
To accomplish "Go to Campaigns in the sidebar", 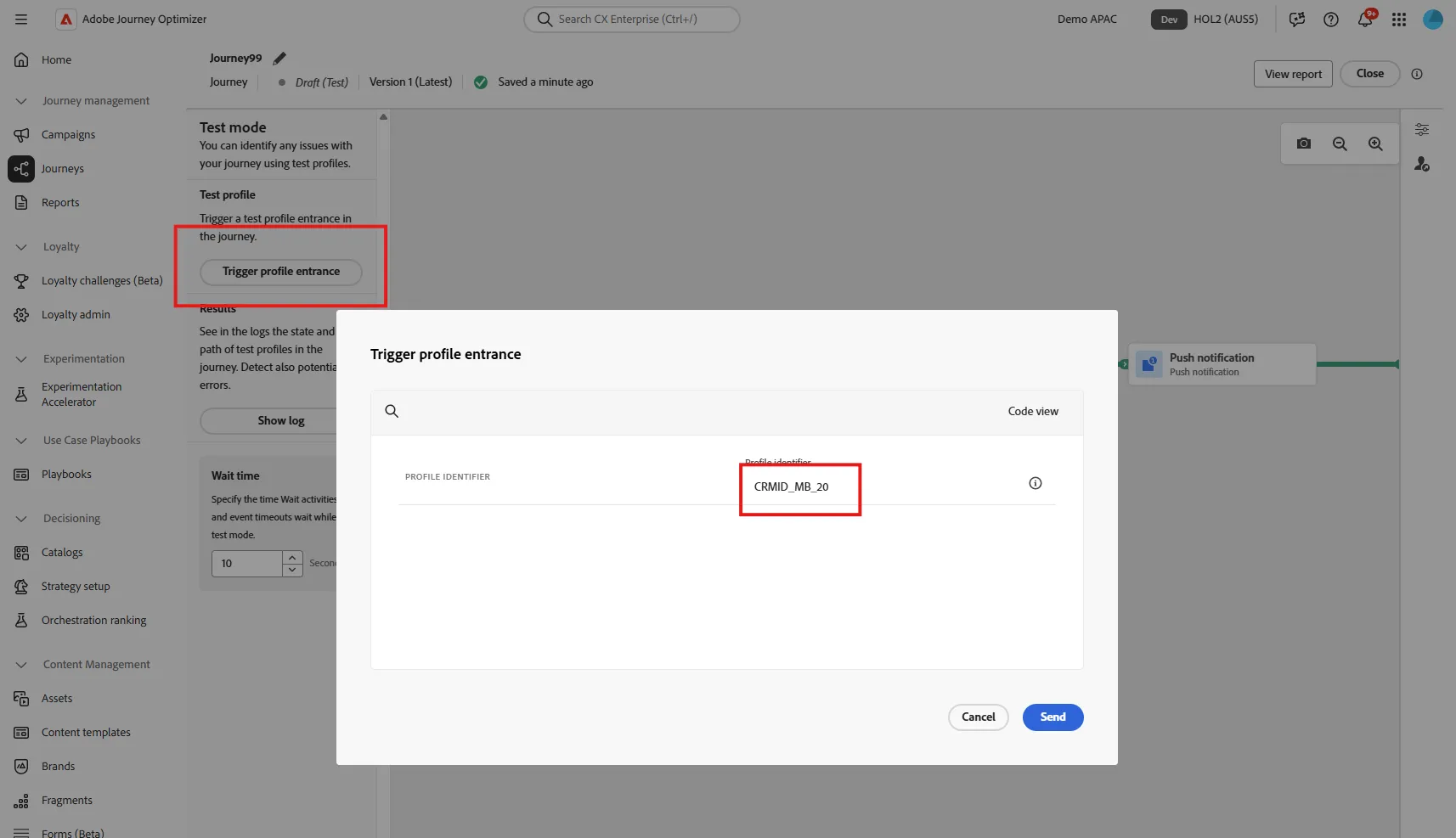I will tap(68, 134).
